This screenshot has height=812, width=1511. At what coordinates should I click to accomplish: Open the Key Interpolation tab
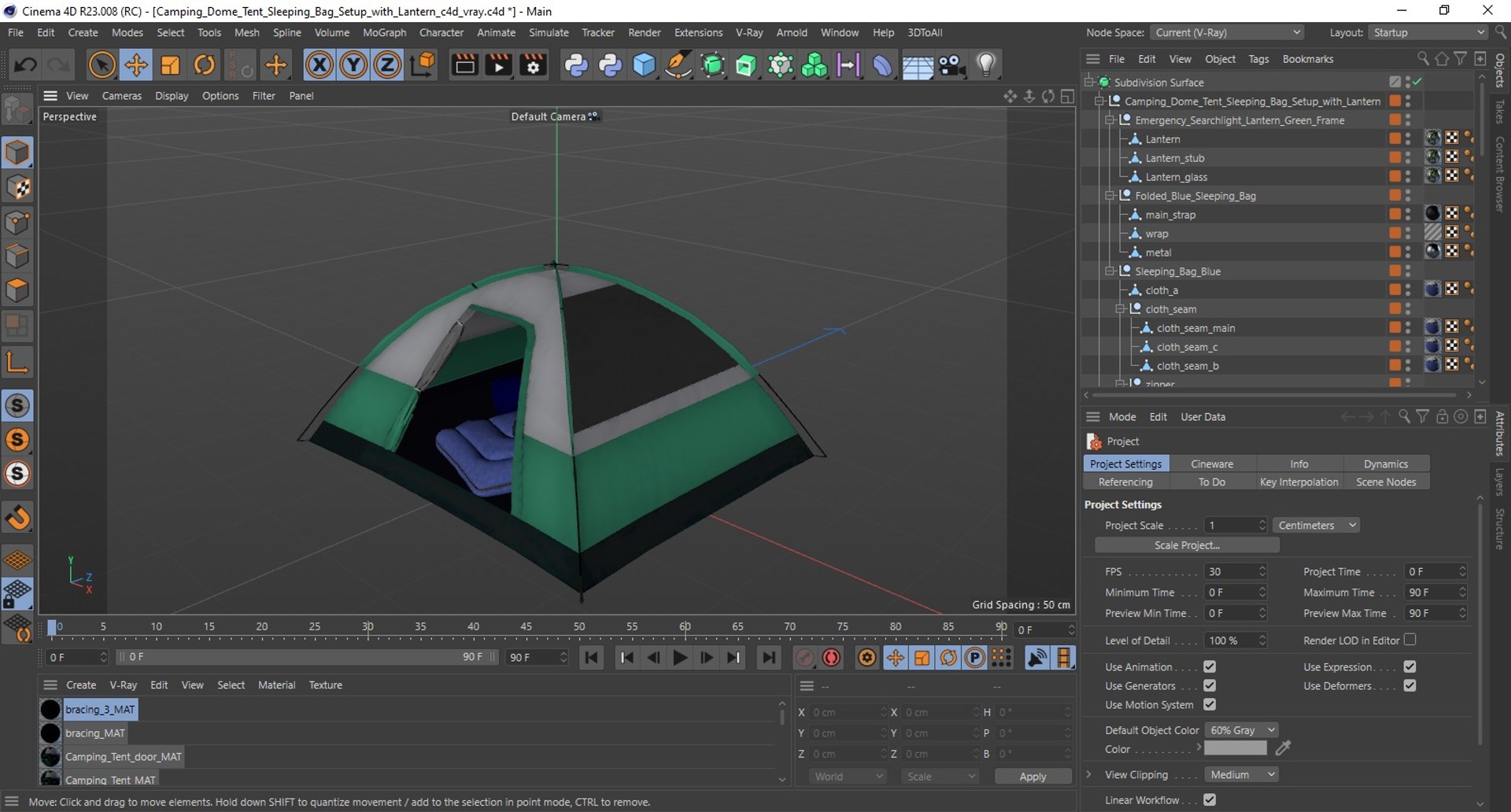tap(1299, 482)
